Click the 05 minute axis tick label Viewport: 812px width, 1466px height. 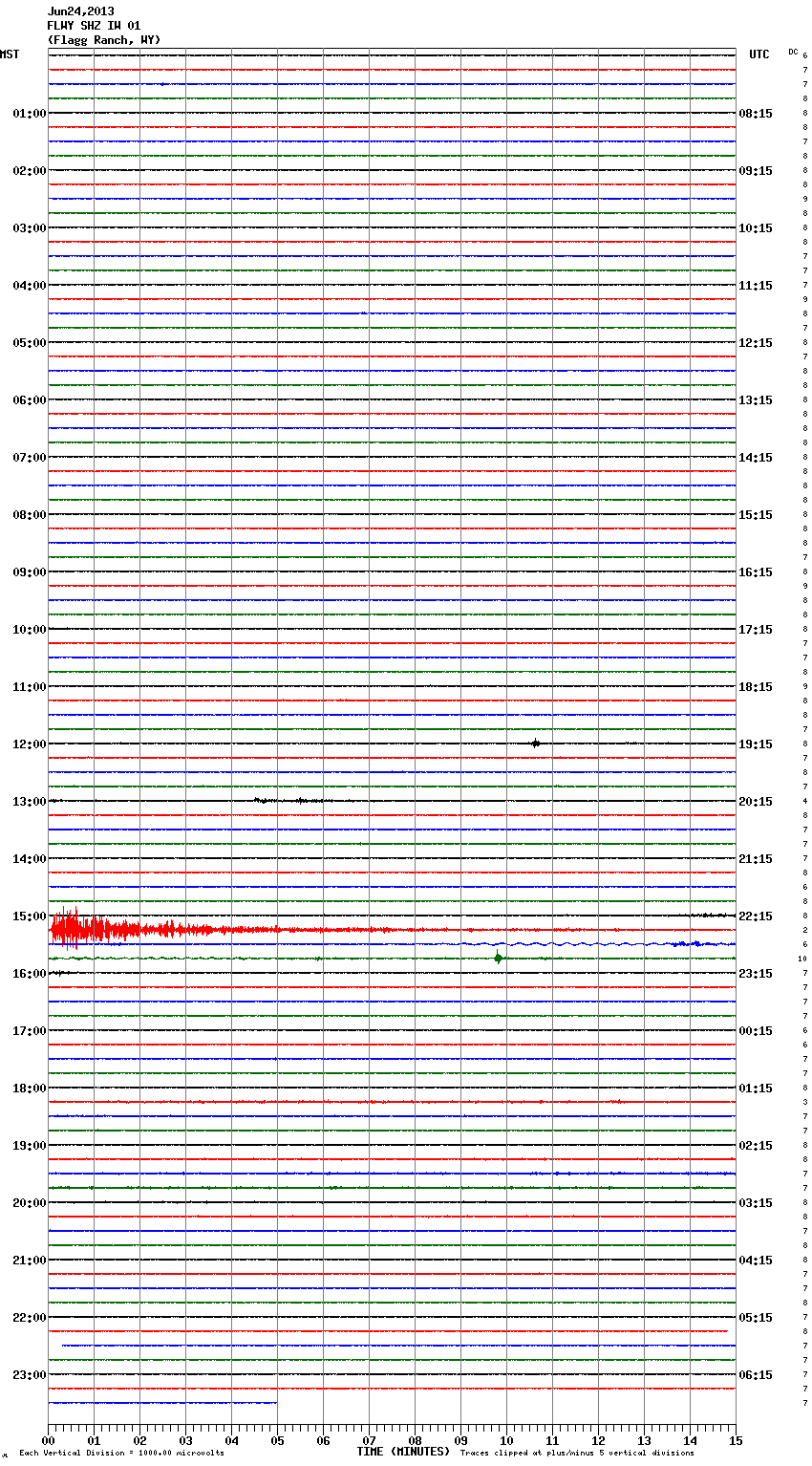(x=277, y=1440)
